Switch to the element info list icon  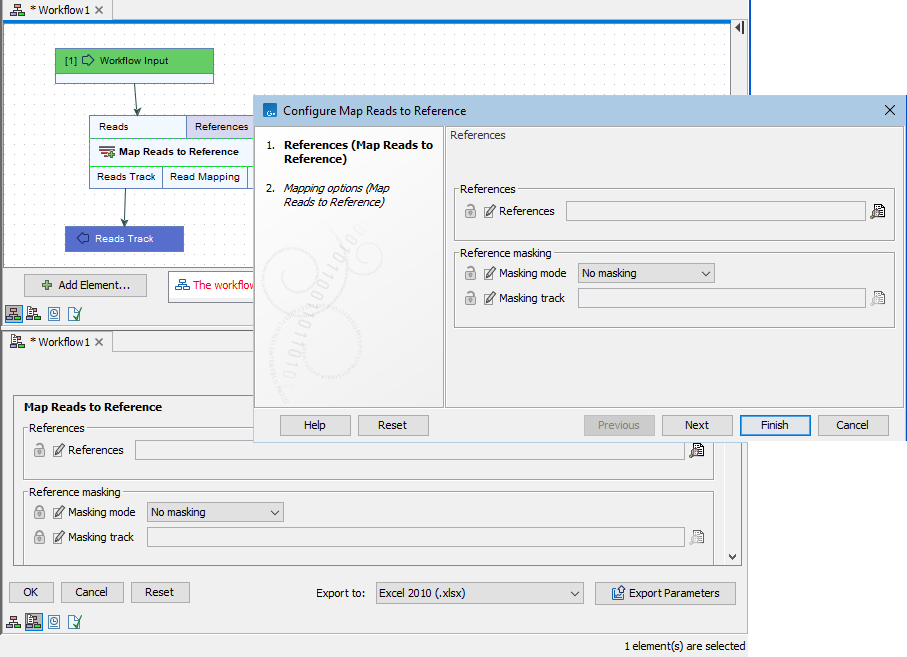click(34, 313)
